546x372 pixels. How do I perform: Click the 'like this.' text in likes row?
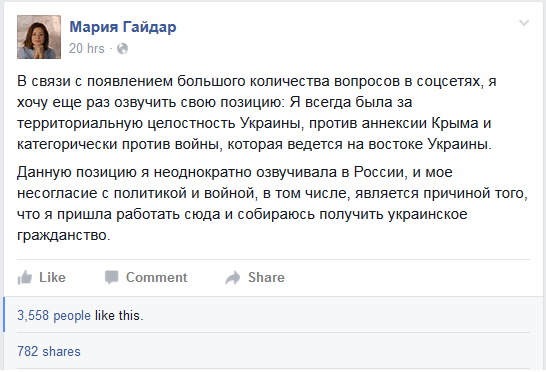(119, 316)
